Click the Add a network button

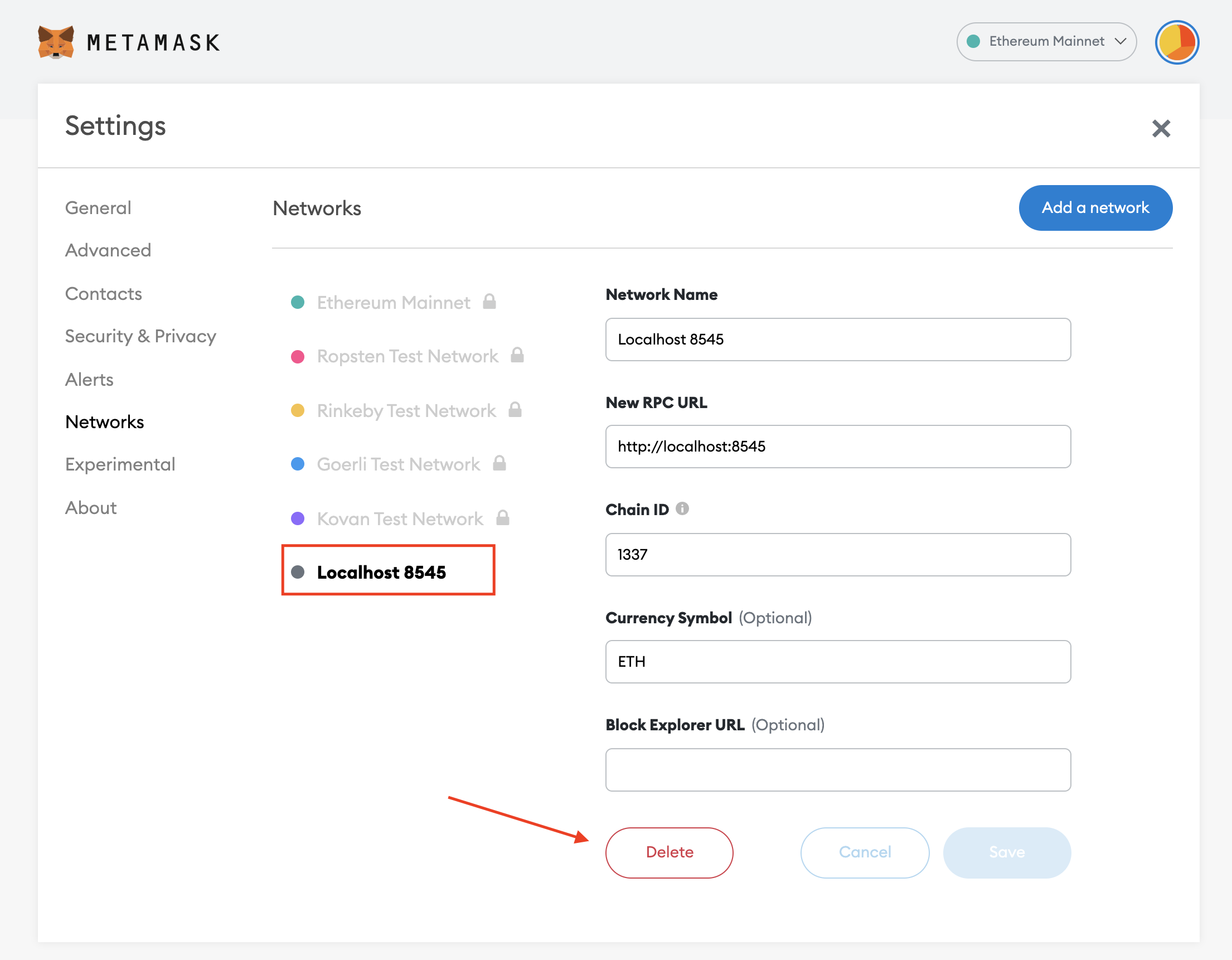click(x=1095, y=207)
